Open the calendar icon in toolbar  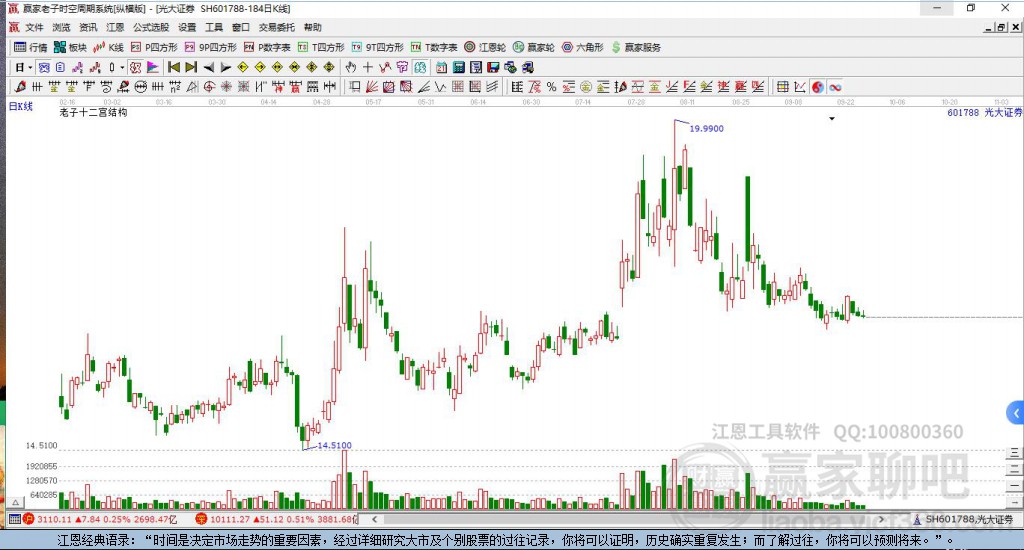pyautogui.click(x=441, y=67)
